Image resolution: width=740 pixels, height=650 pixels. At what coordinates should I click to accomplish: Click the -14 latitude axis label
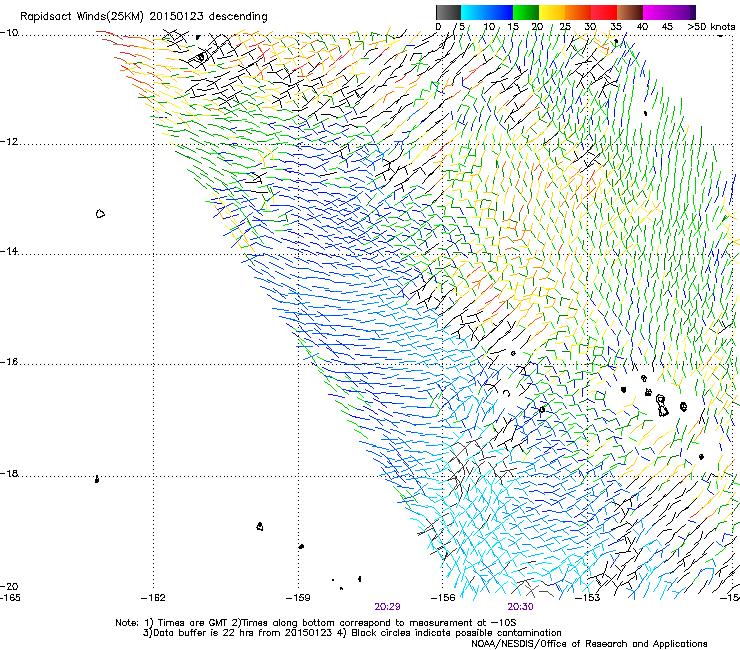(9, 251)
